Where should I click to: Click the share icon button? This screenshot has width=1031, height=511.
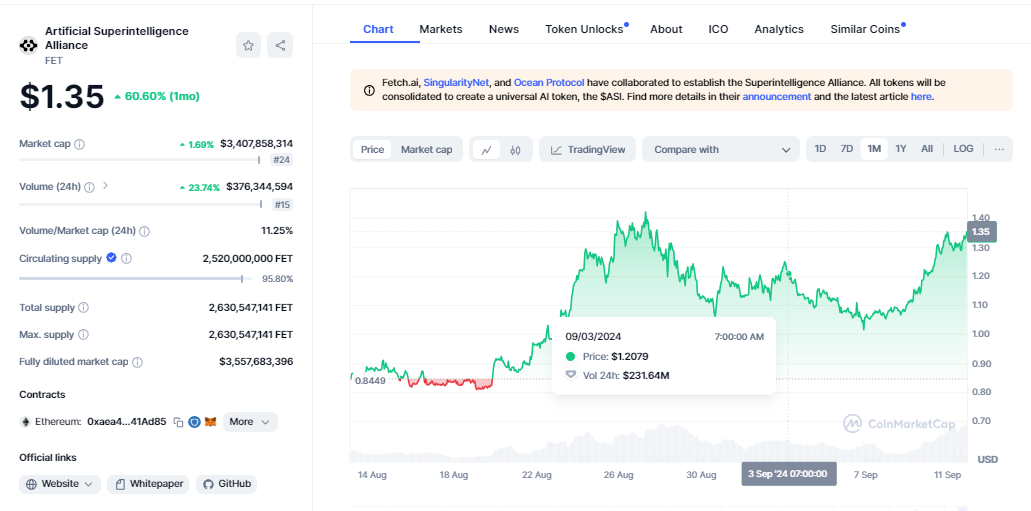[280, 45]
